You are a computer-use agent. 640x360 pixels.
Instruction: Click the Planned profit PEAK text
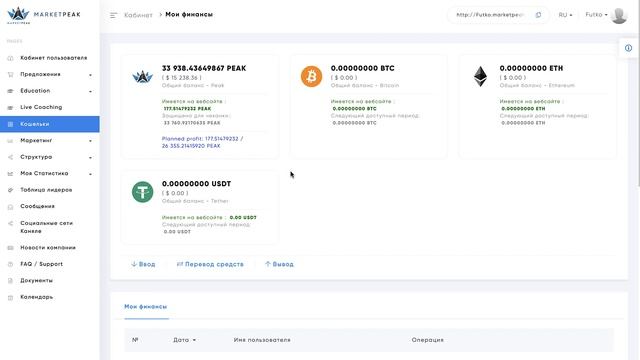point(202,142)
